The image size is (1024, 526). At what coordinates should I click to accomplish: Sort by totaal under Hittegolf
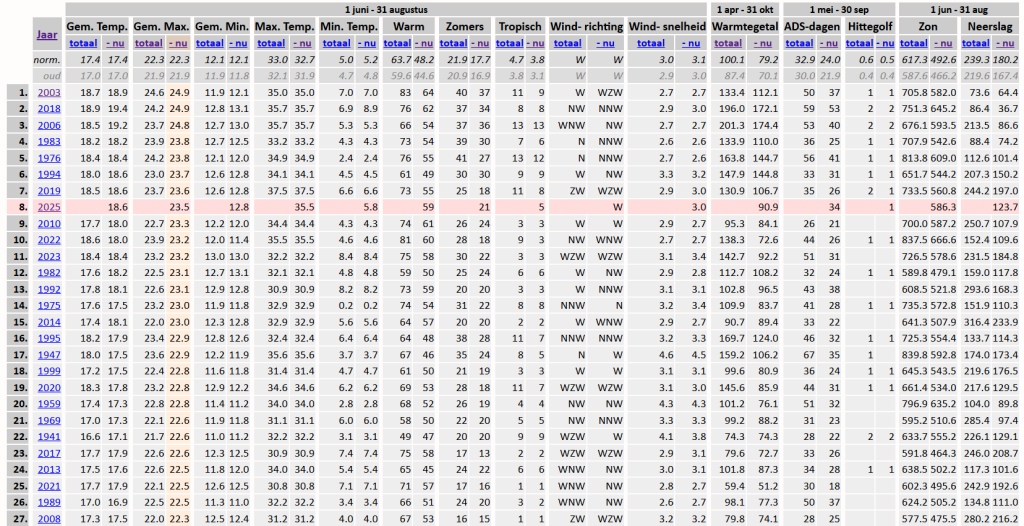click(859, 43)
